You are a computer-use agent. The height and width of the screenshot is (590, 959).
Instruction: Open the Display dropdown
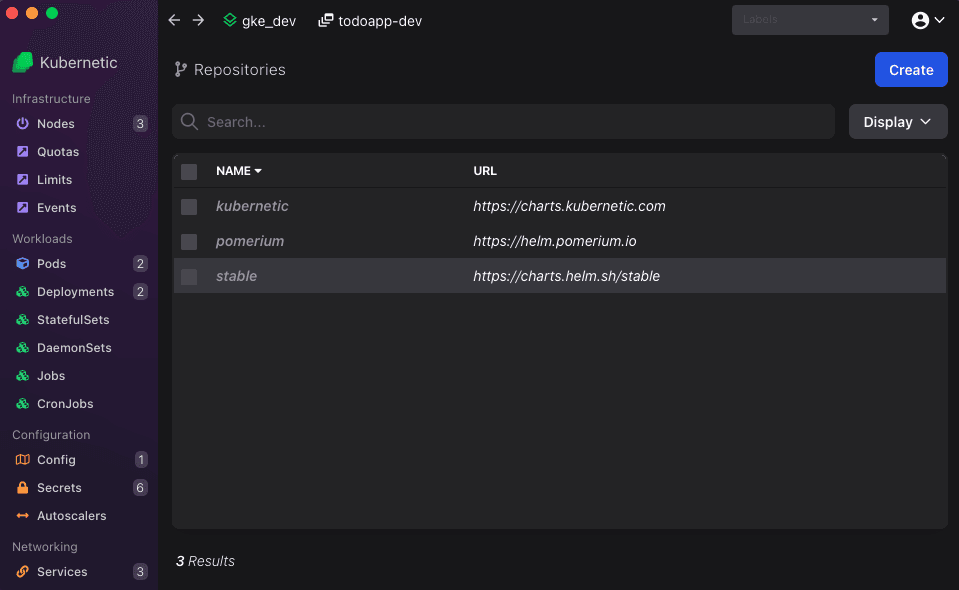pyautogui.click(x=898, y=122)
